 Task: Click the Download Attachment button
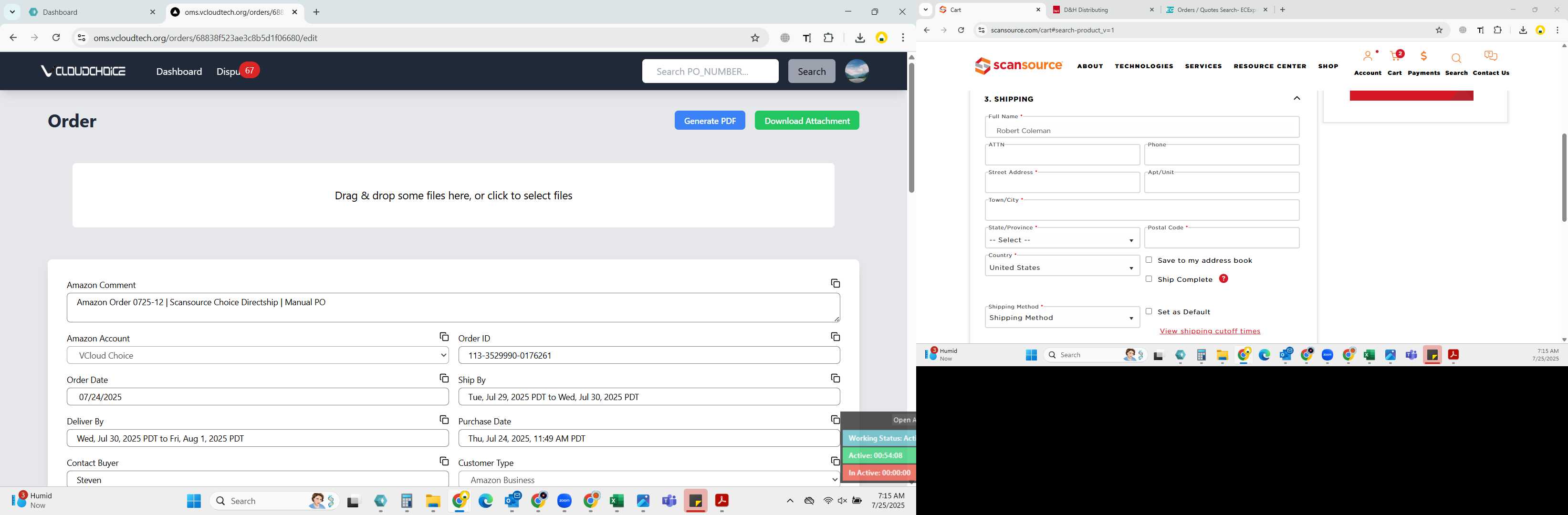[x=806, y=120]
